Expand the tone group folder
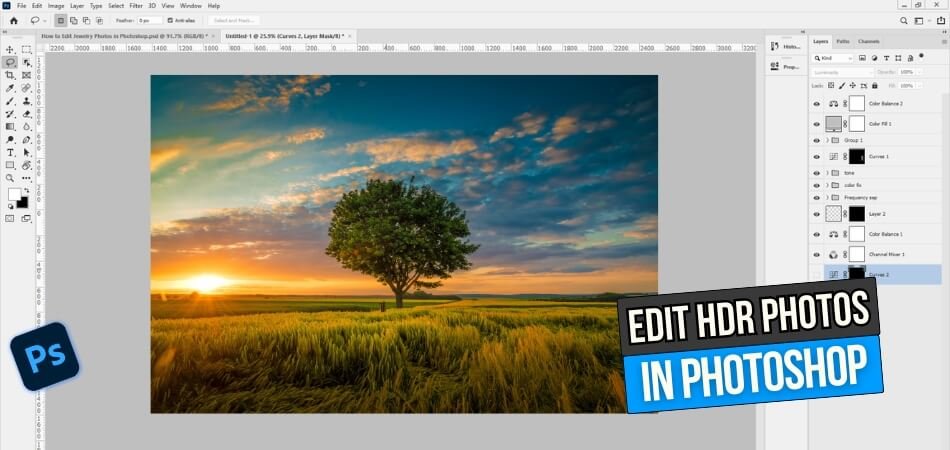 point(828,173)
